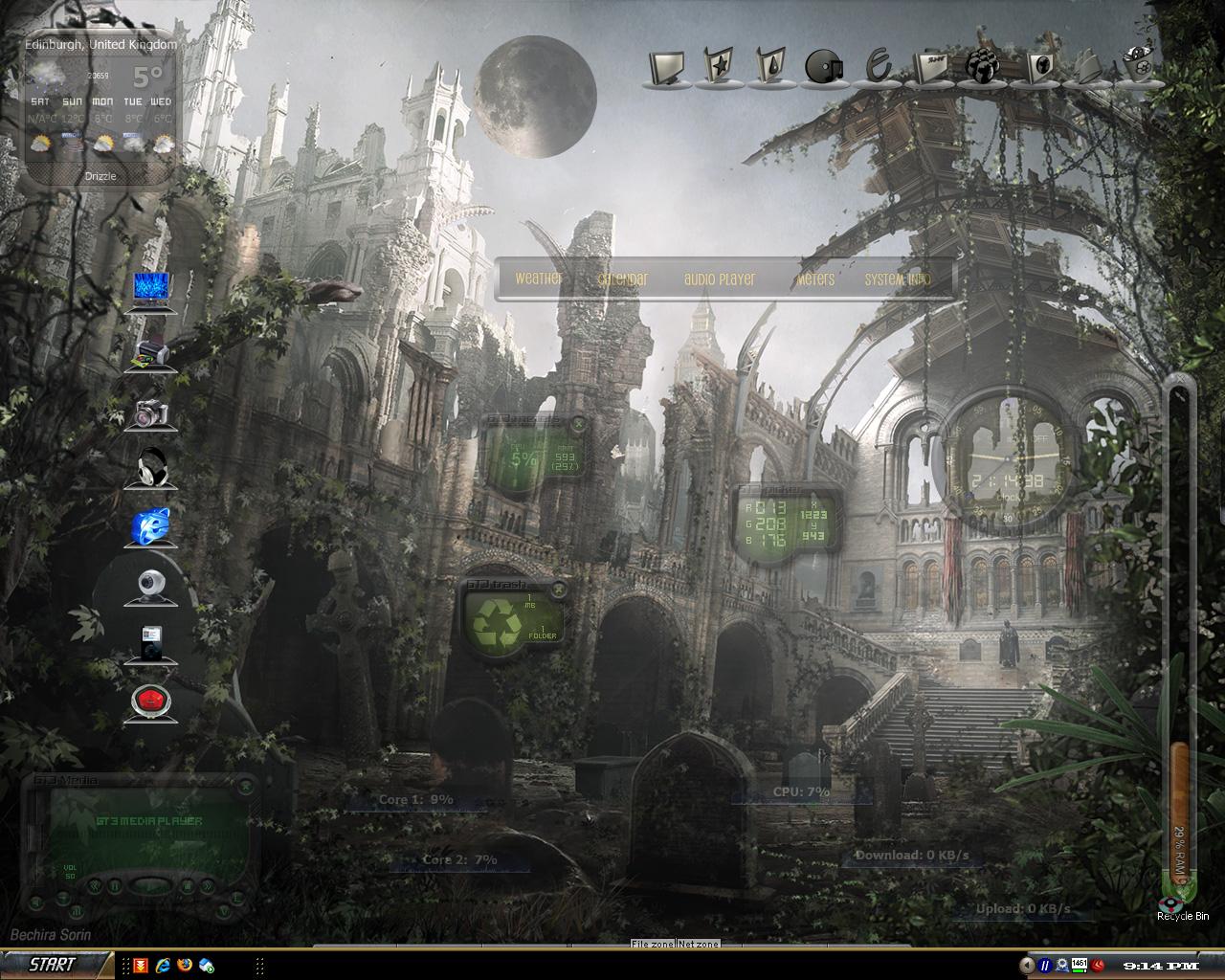The width and height of the screenshot is (1225, 980).
Task: Open the Meters tab in widget bar
Action: [x=815, y=278]
